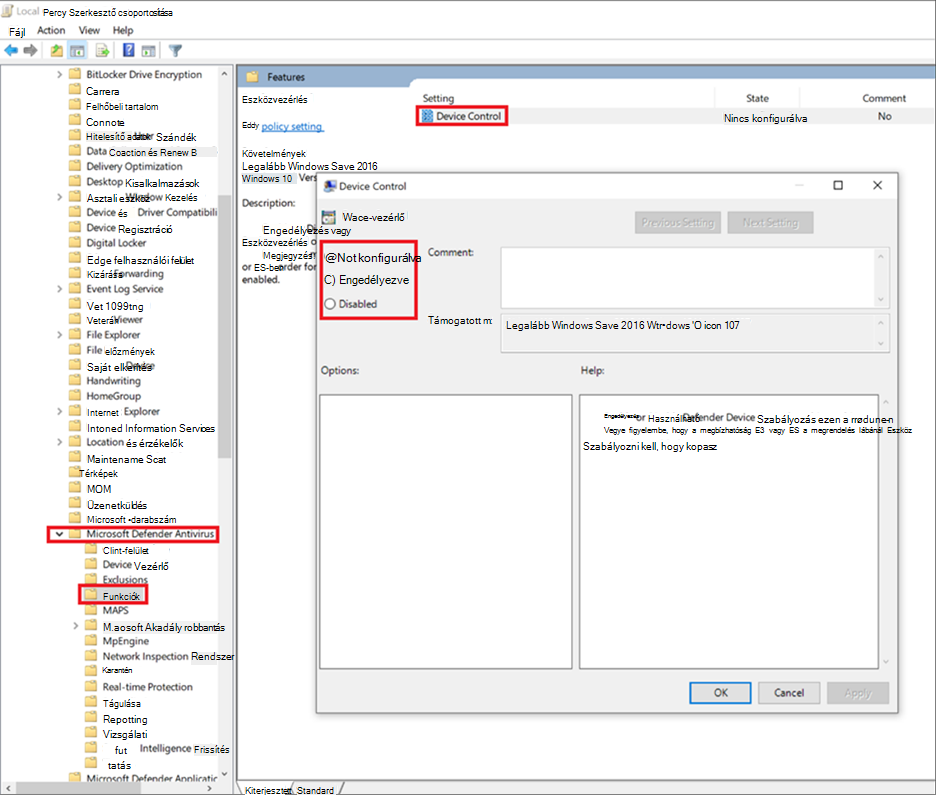Click the Setting column header
Image resolution: width=936 pixels, height=795 pixels.
point(438,98)
